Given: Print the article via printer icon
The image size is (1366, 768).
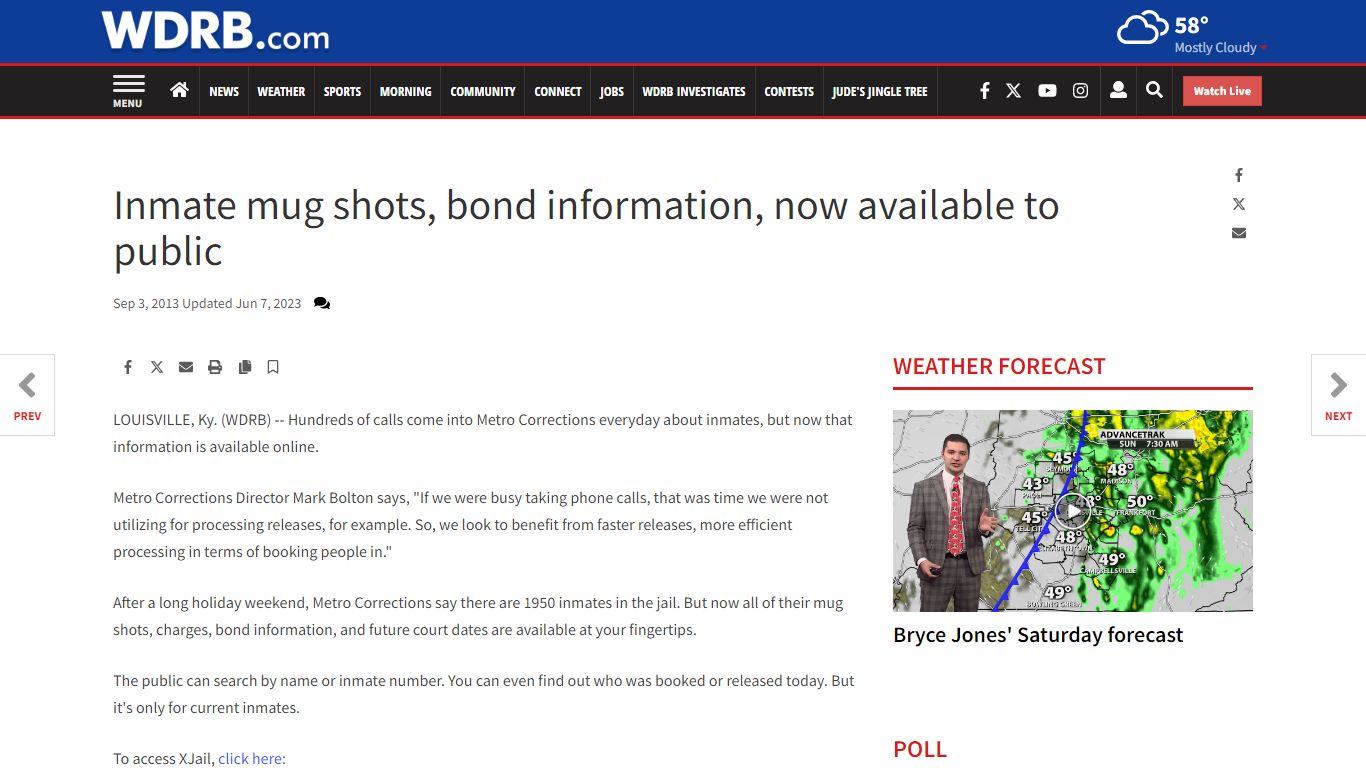Looking at the screenshot, I should 215,367.
